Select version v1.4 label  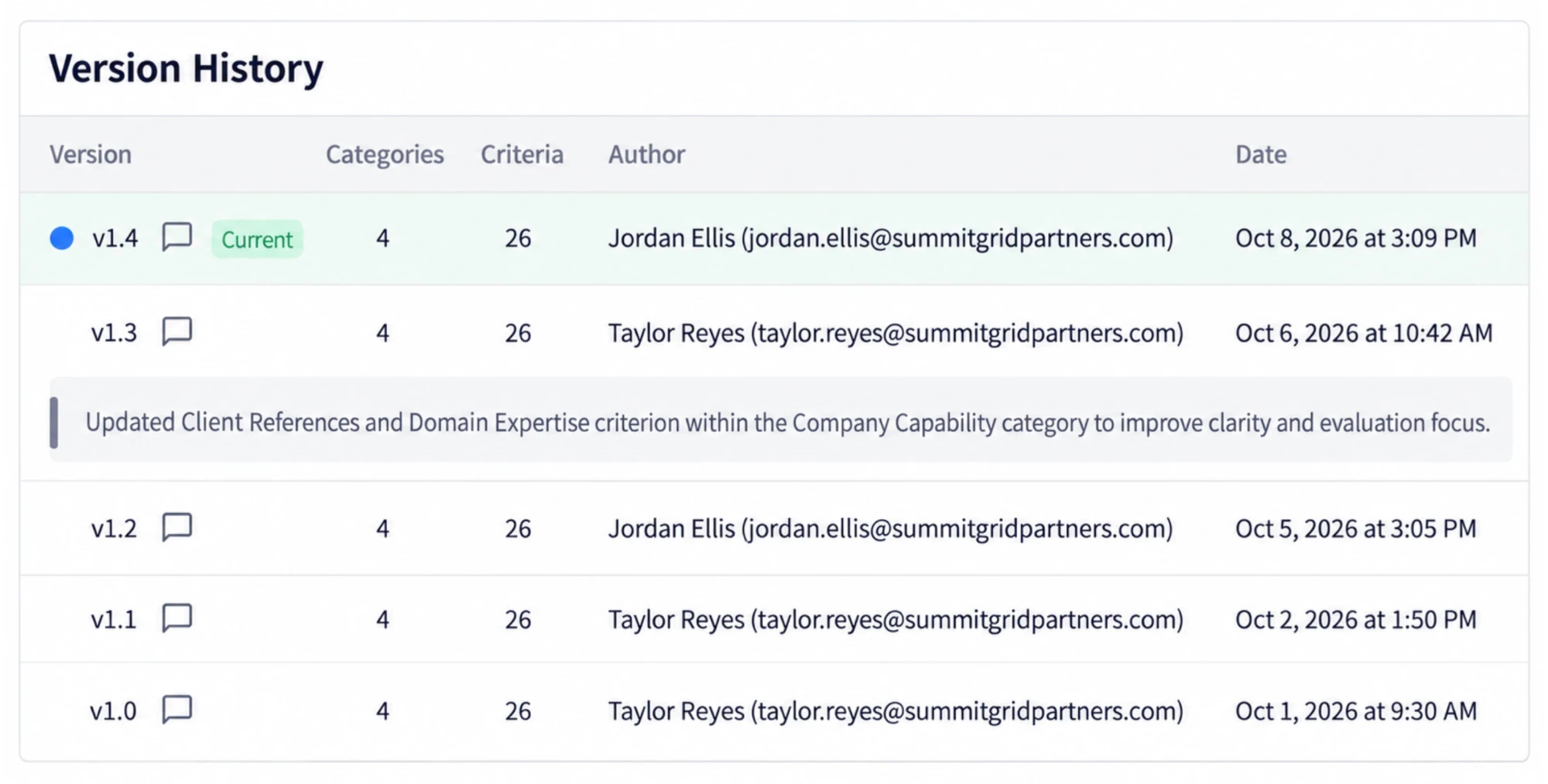point(115,238)
